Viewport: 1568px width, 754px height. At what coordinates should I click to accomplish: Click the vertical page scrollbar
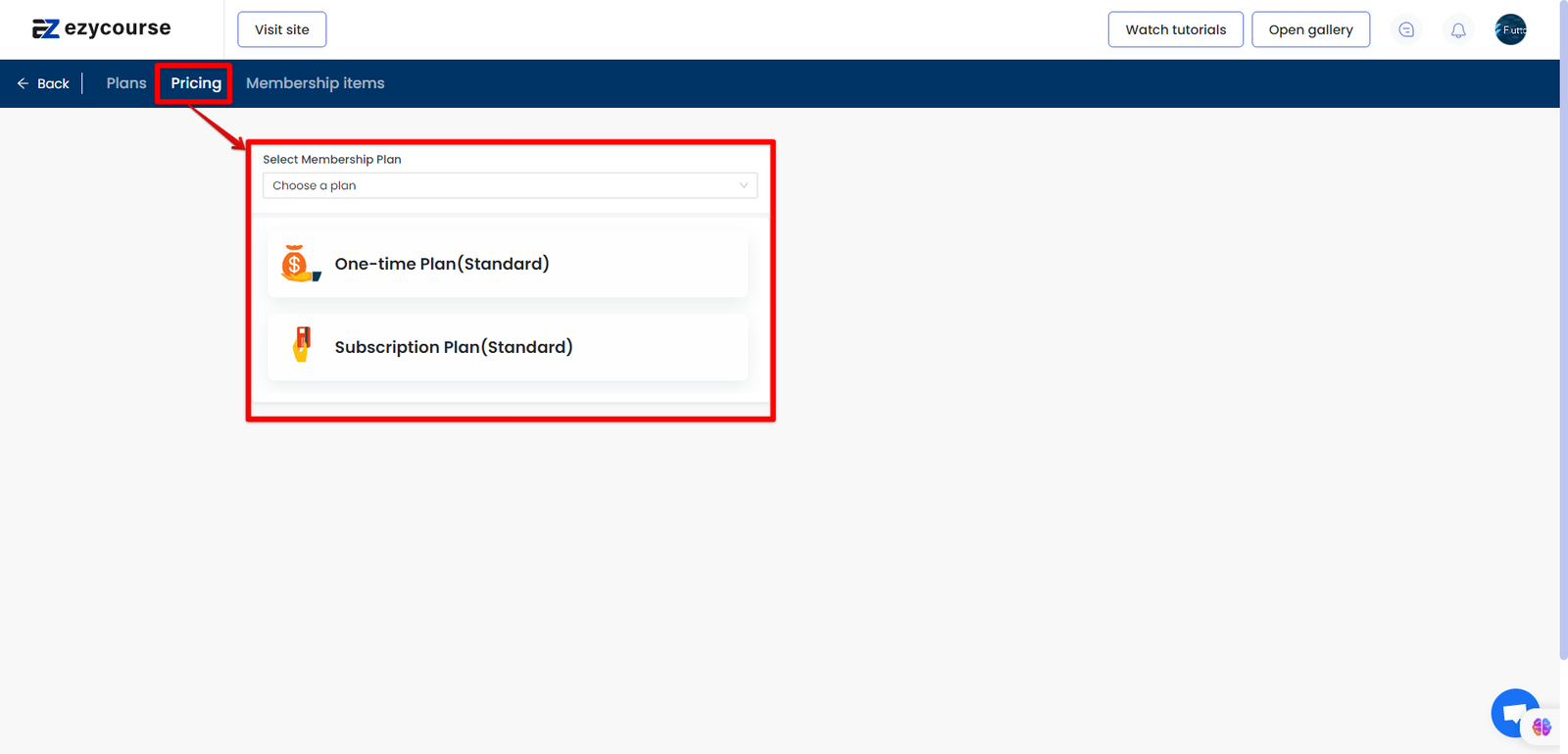pyautogui.click(x=1563, y=333)
